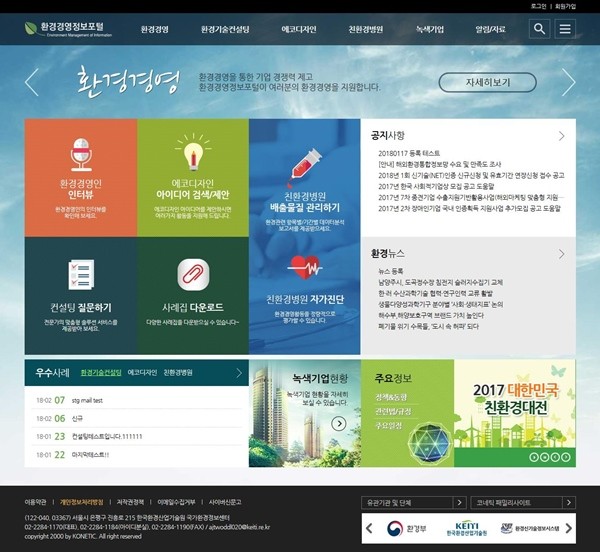600x552 pixels.
Task: Click round arrow on 녹색기업현황 banner
Action: pos(339,424)
